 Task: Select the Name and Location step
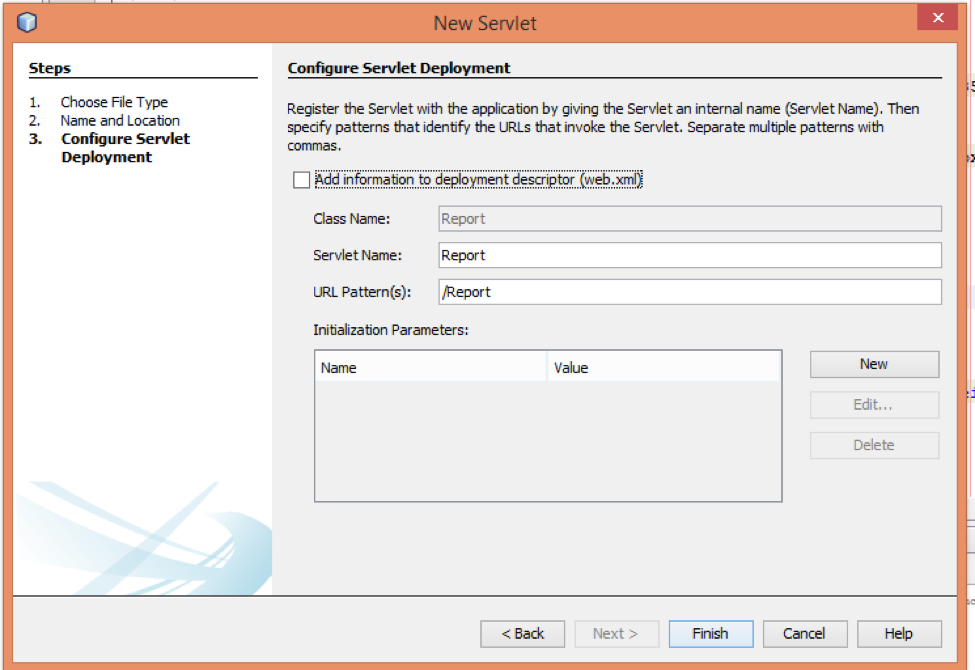(x=120, y=120)
